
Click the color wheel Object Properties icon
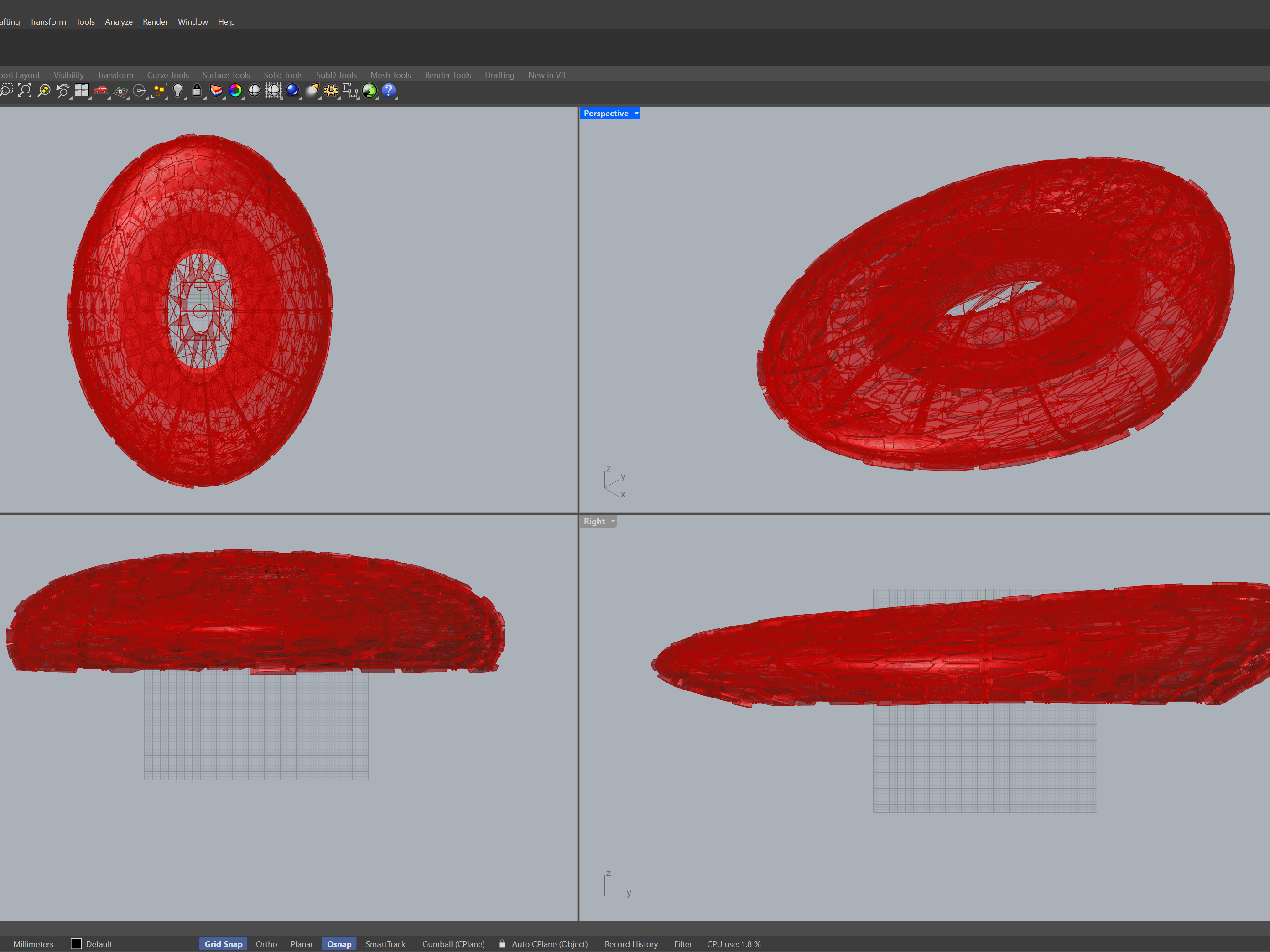pyautogui.click(x=235, y=91)
